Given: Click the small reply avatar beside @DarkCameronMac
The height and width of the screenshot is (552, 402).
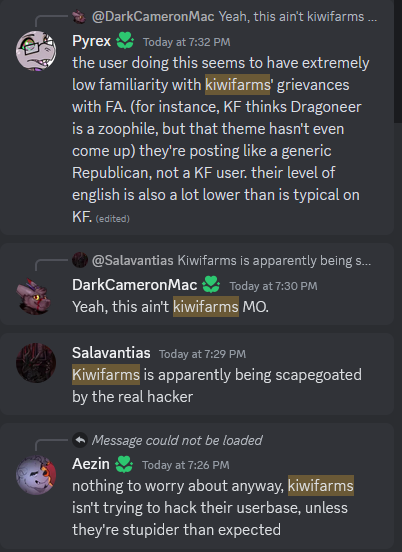Looking at the screenshot, I should pos(80,17).
